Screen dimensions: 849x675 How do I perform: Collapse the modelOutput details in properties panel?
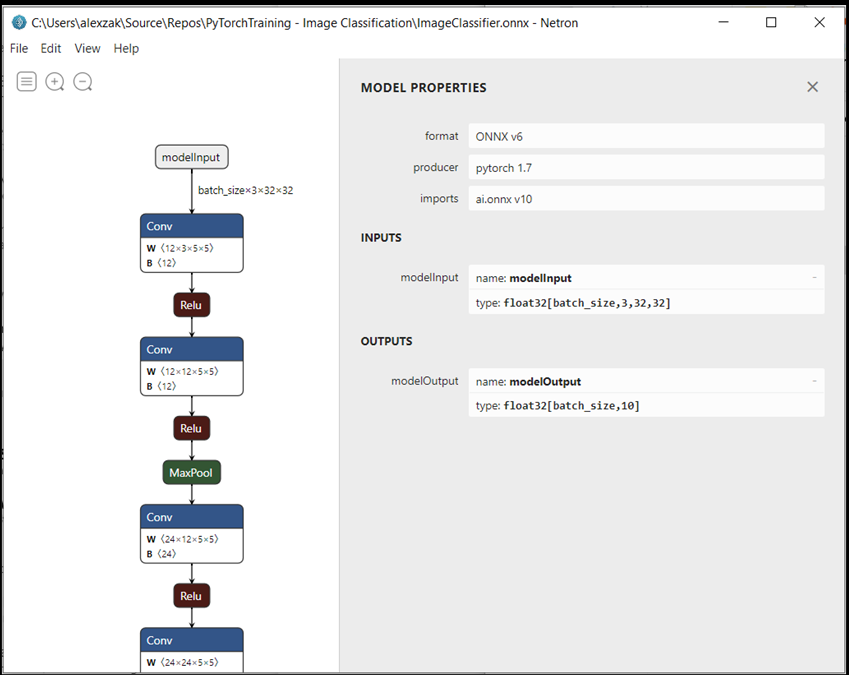tap(813, 381)
